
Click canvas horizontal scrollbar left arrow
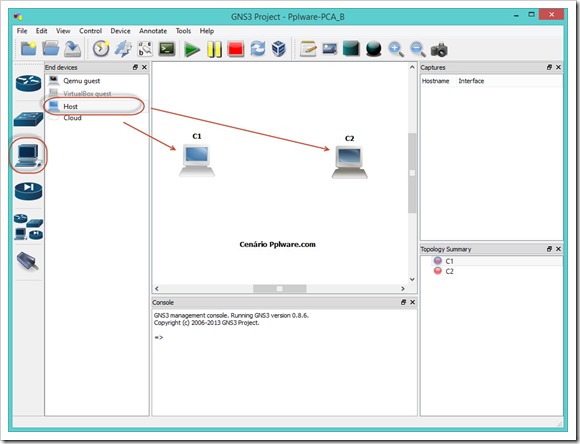point(157,289)
